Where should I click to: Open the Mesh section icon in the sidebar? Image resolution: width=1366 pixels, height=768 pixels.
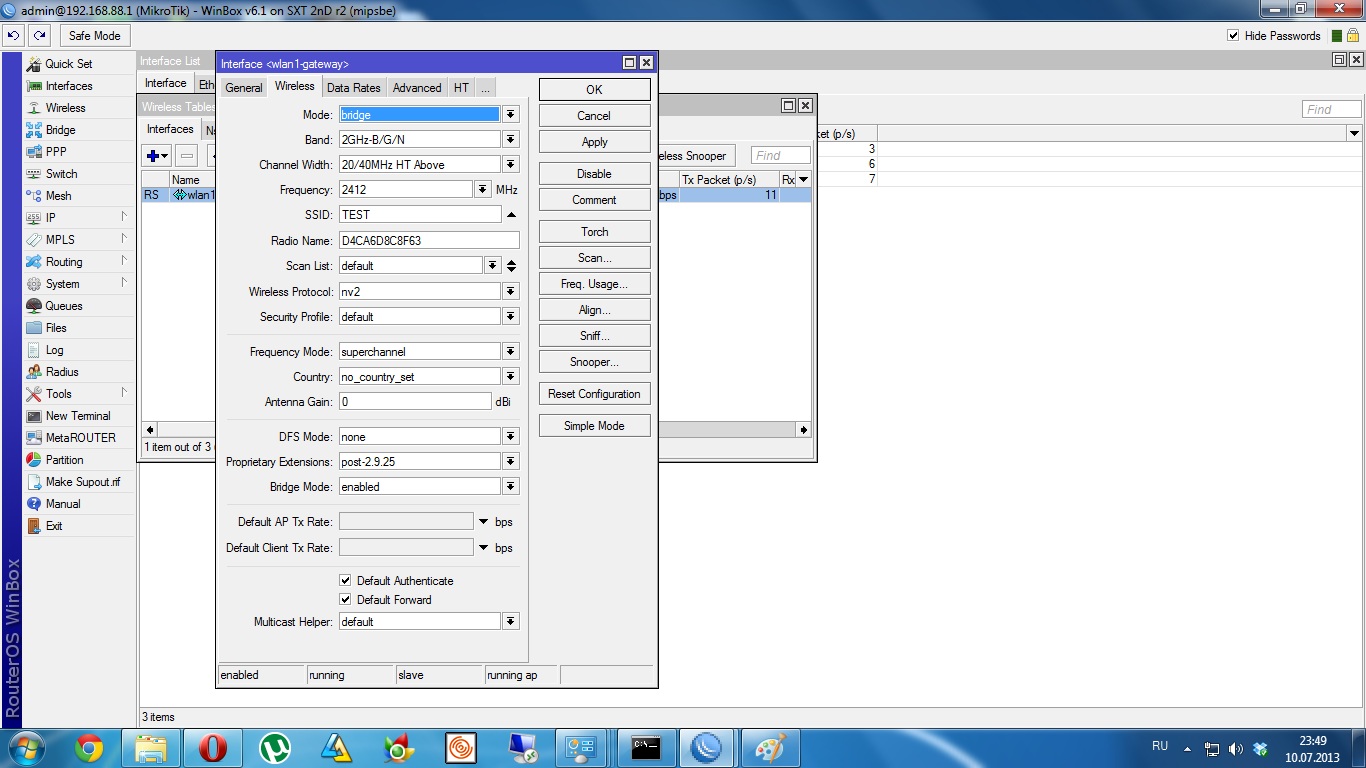pos(35,196)
